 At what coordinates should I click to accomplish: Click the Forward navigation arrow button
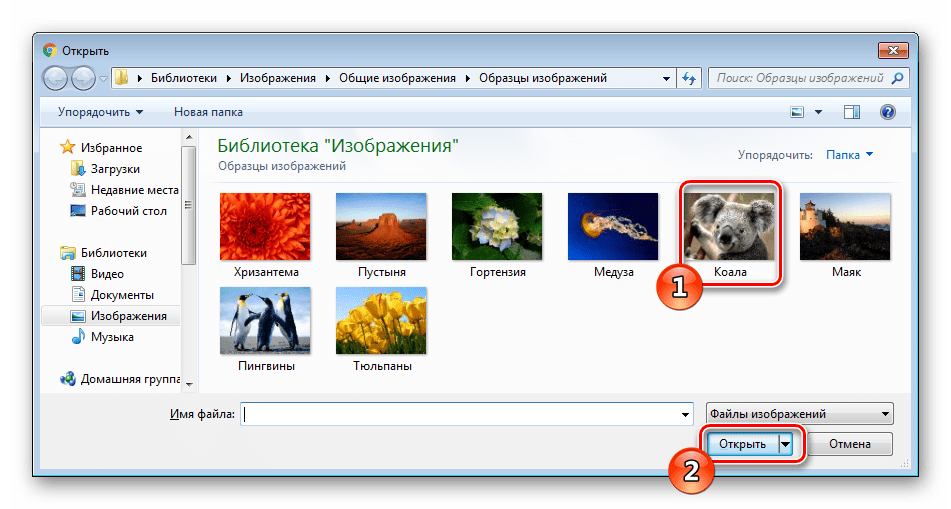click(x=83, y=78)
